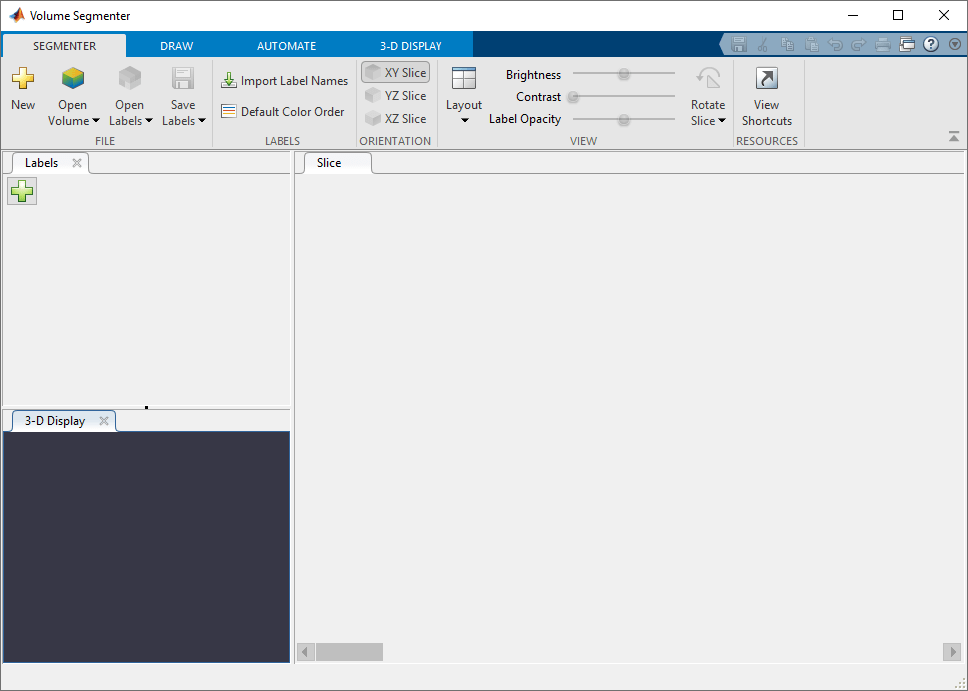This screenshot has width=968, height=691.
Task: Open the Layout dropdown
Action: tap(464, 96)
